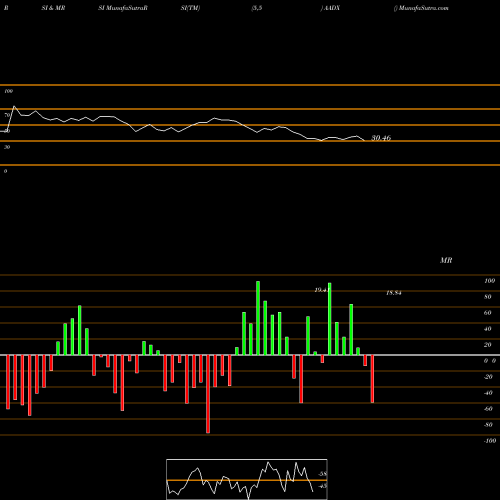Select the 'SI MunafaSutraR' header text
The width and height of the screenshot is (500, 500).
pyautogui.click(x=123, y=8)
